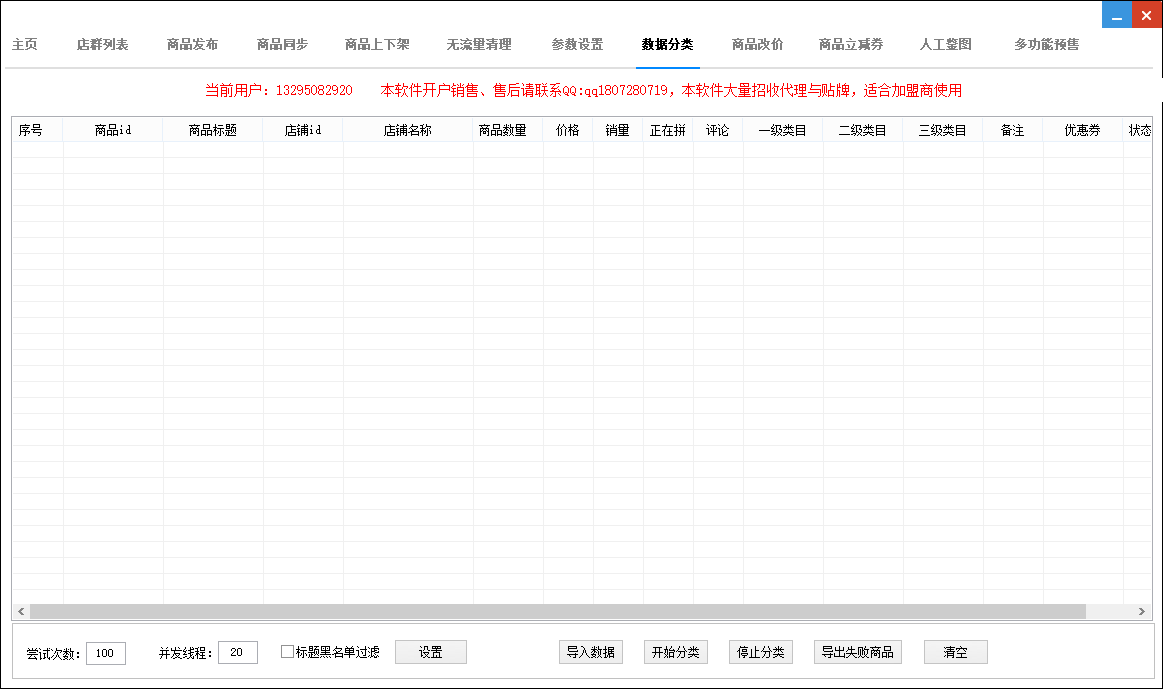This screenshot has height=689, width=1163.
Task: Click the 导入数据 button
Action: coord(591,652)
